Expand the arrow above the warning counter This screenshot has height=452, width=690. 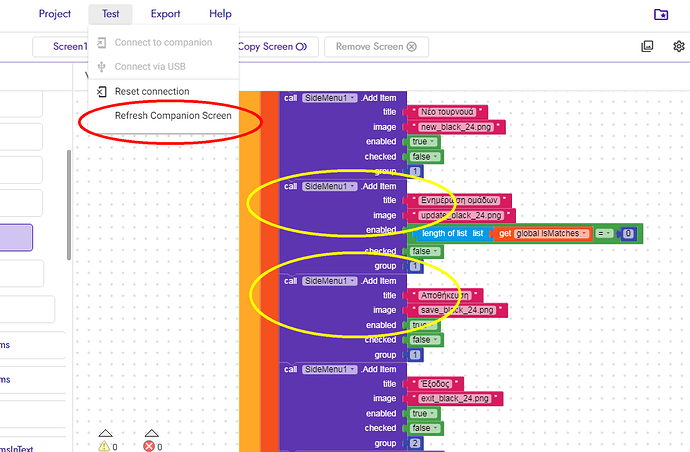coord(106,433)
